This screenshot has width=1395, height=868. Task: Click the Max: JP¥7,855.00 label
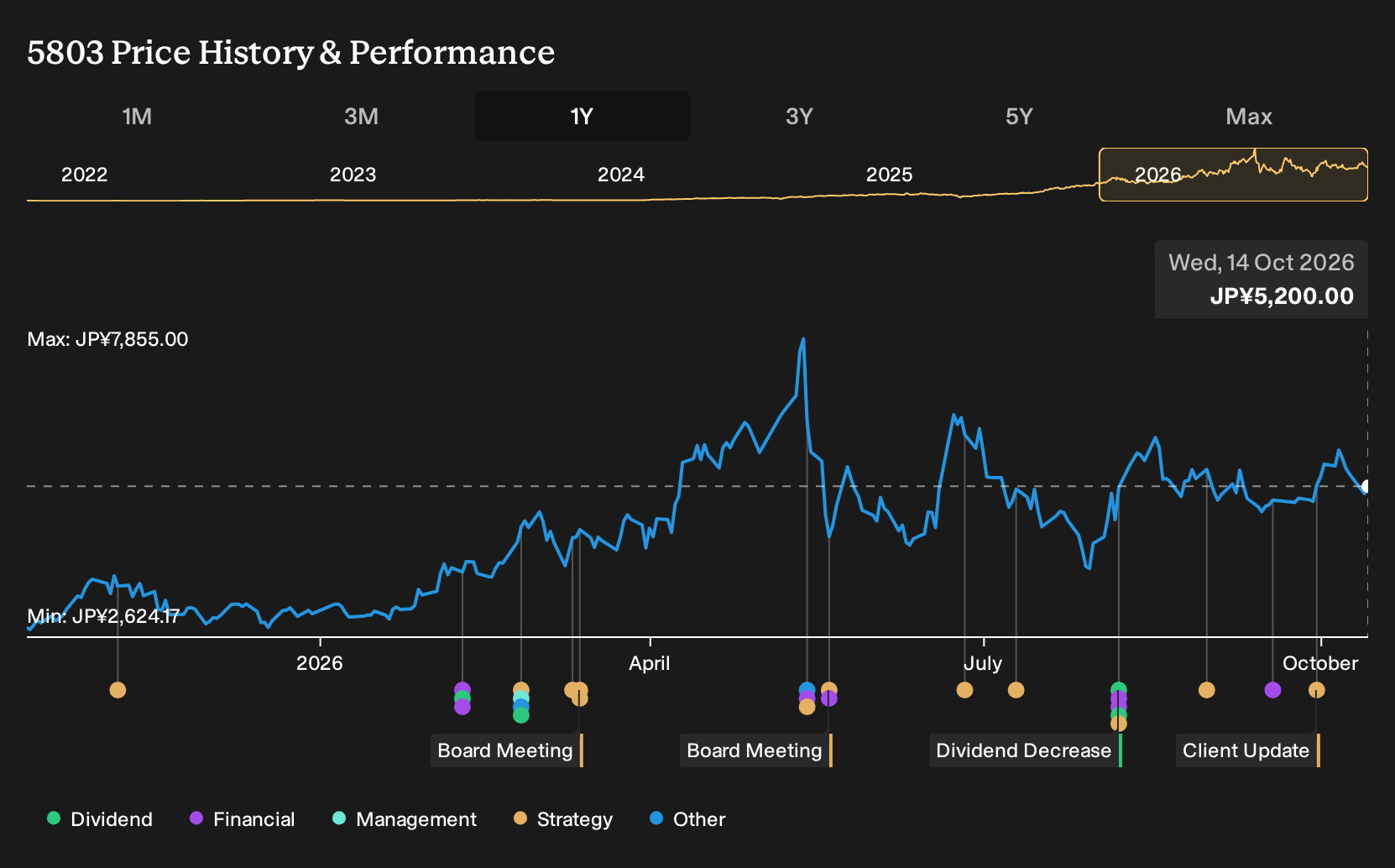107,339
